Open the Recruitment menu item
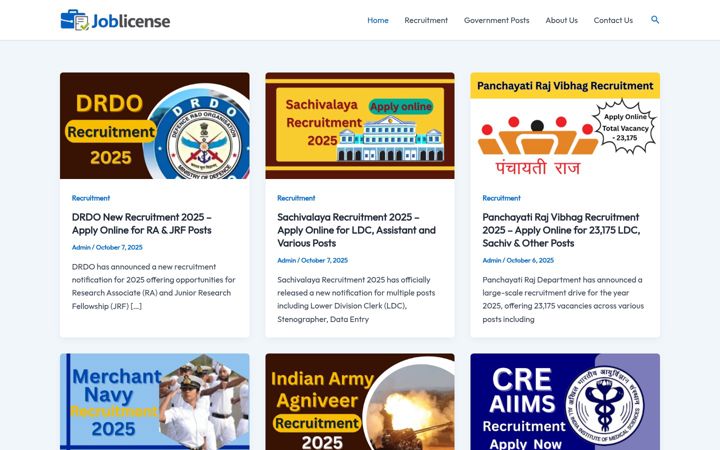The height and width of the screenshot is (450, 720). tap(426, 20)
